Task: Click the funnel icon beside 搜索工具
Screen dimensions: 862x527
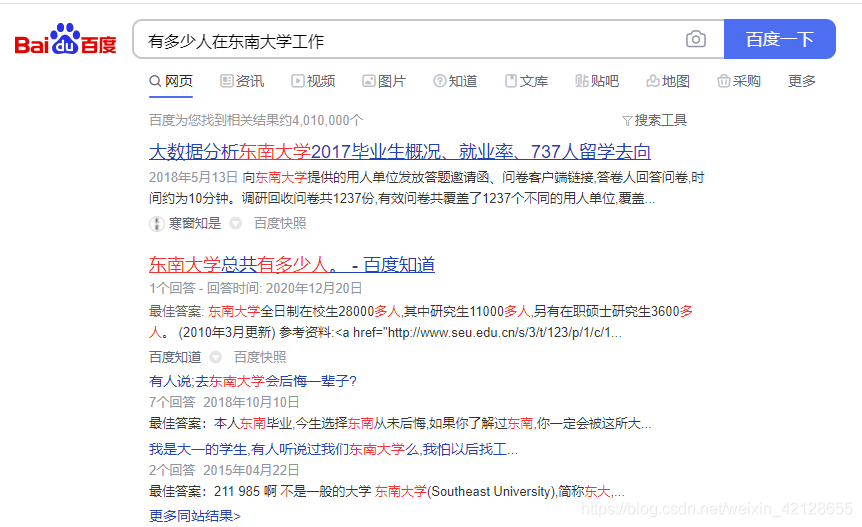Action: coord(627,121)
